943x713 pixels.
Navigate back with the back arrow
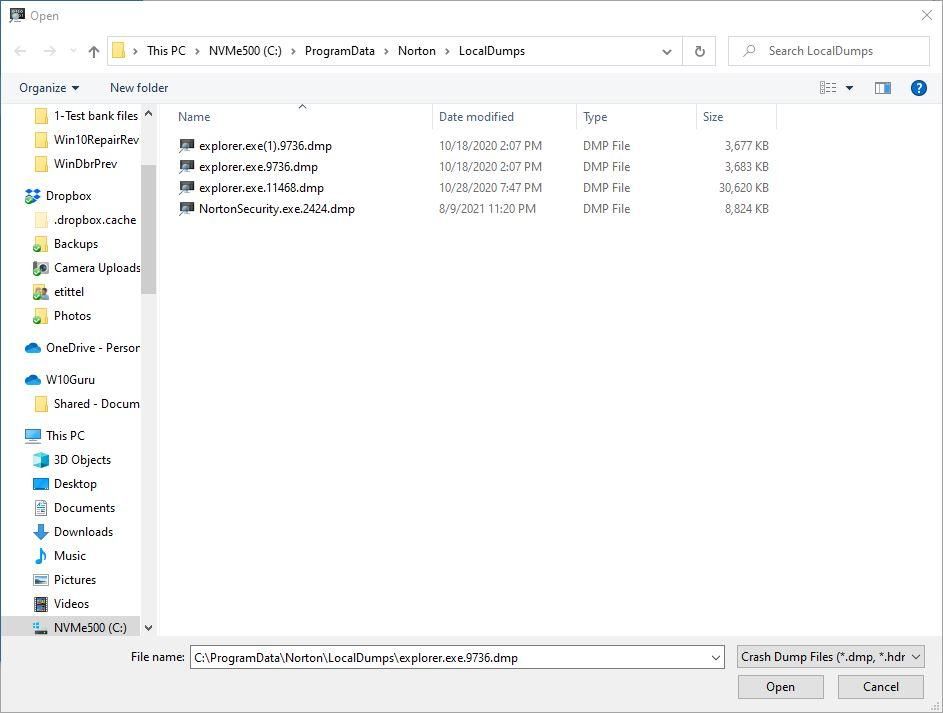19,50
